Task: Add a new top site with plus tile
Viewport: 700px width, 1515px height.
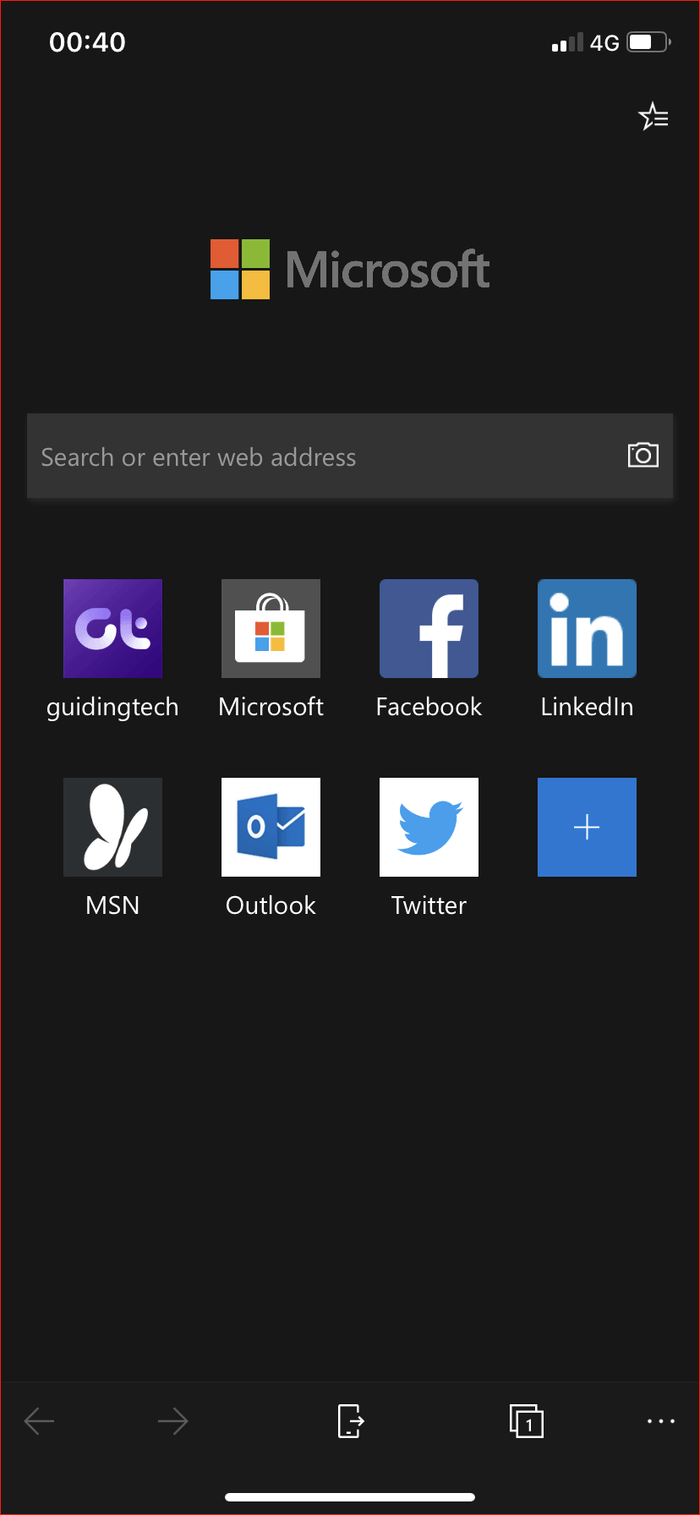Action: point(587,827)
